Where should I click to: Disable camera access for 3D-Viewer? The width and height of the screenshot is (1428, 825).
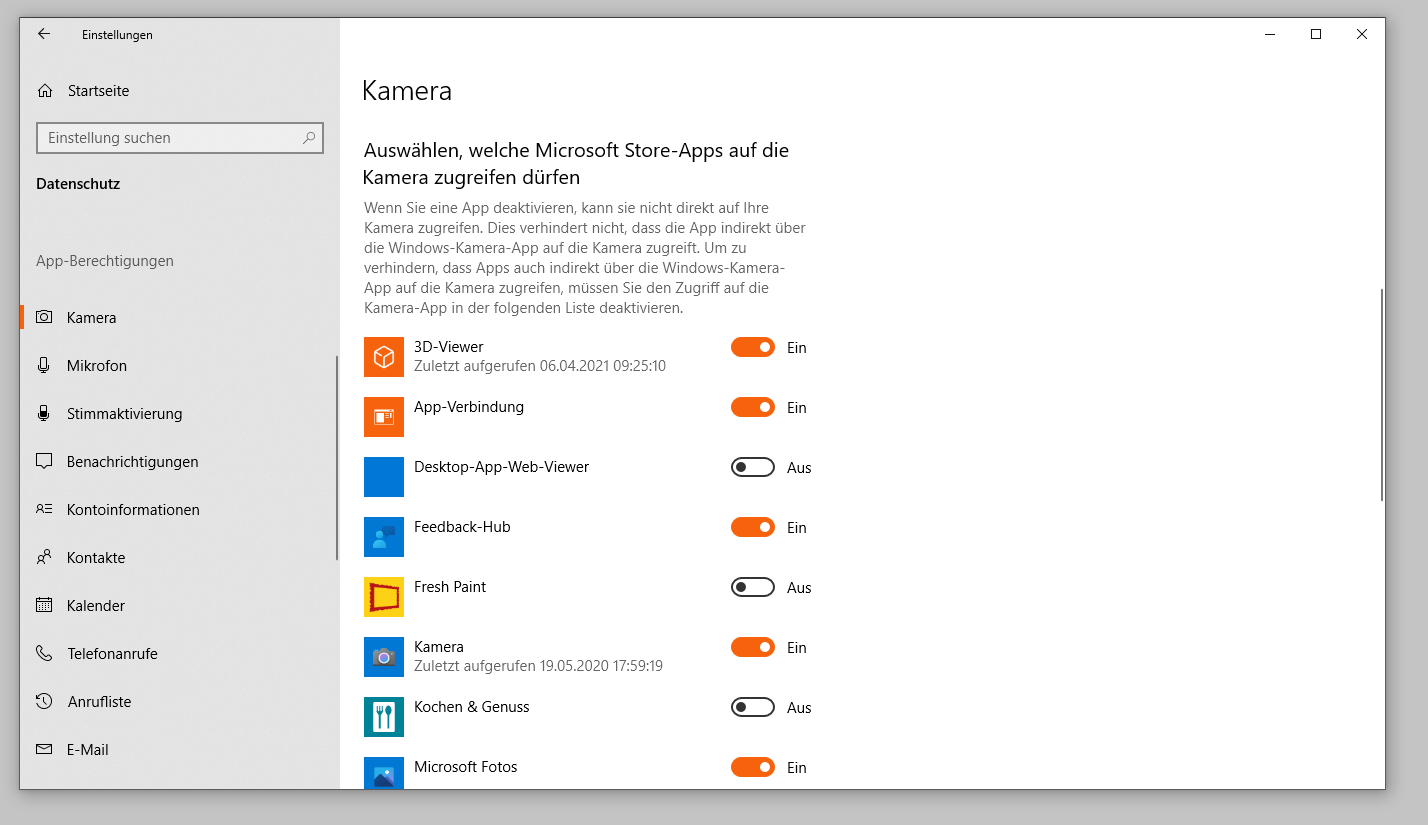752,347
